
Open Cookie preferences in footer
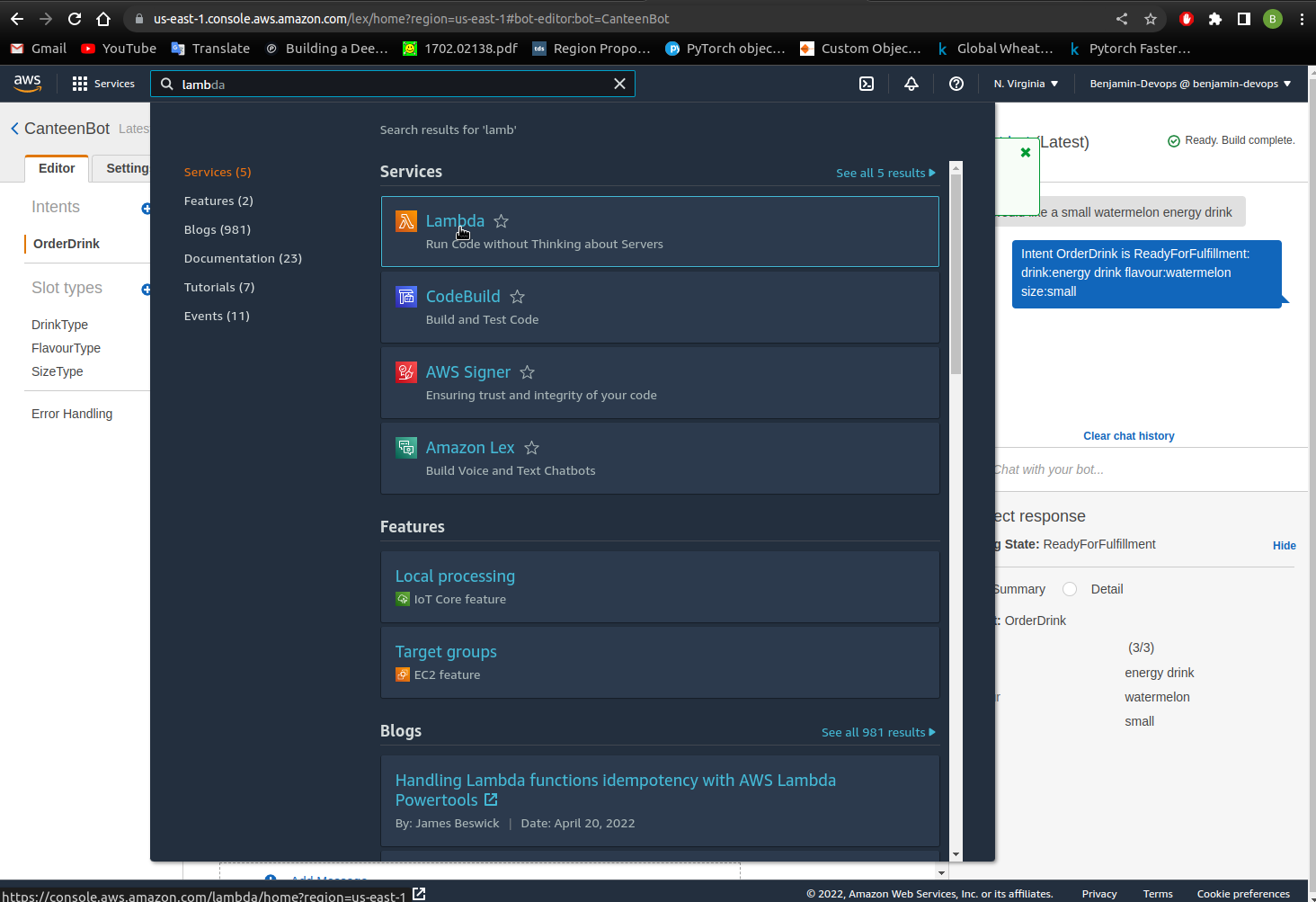click(1243, 894)
